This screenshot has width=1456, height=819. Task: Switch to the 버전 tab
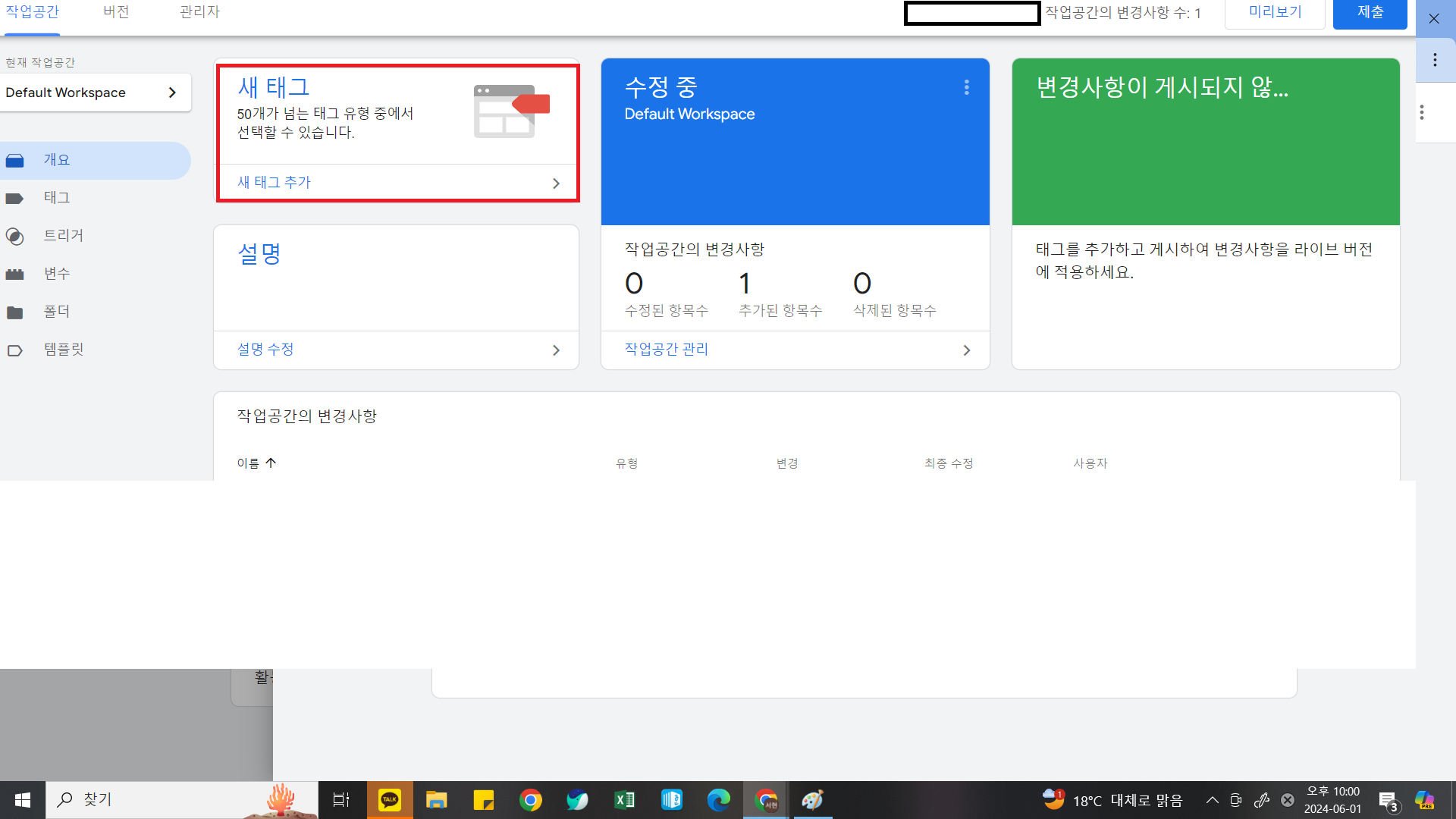point(116,12)
